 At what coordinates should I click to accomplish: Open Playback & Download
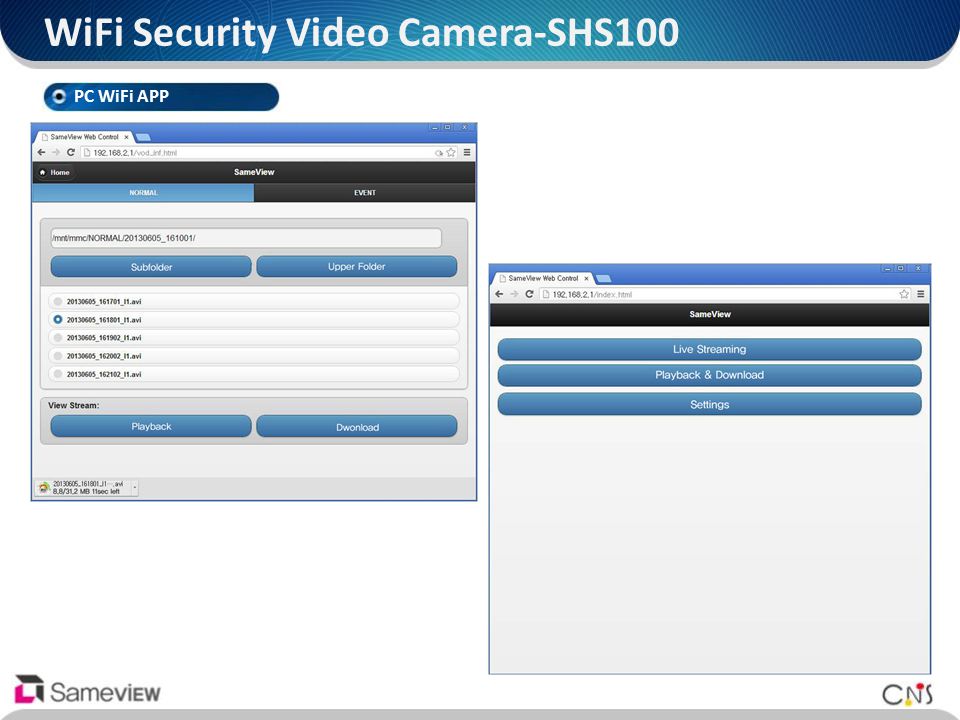point(710,375)
